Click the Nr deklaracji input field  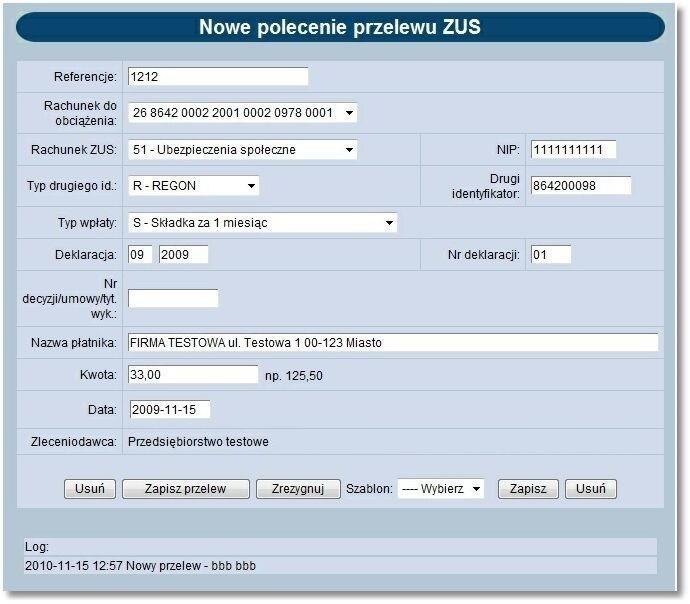(551, 254)
